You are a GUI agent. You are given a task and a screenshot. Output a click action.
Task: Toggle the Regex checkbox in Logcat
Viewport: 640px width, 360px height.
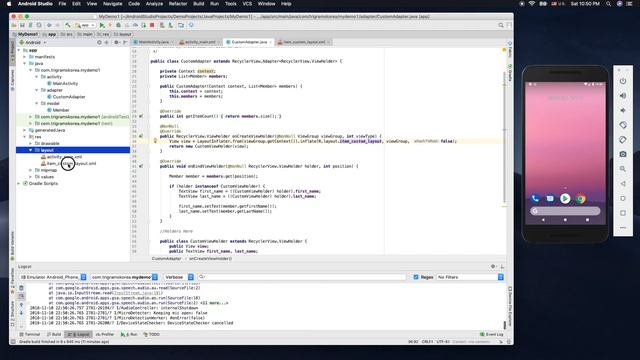coord(416,277)
